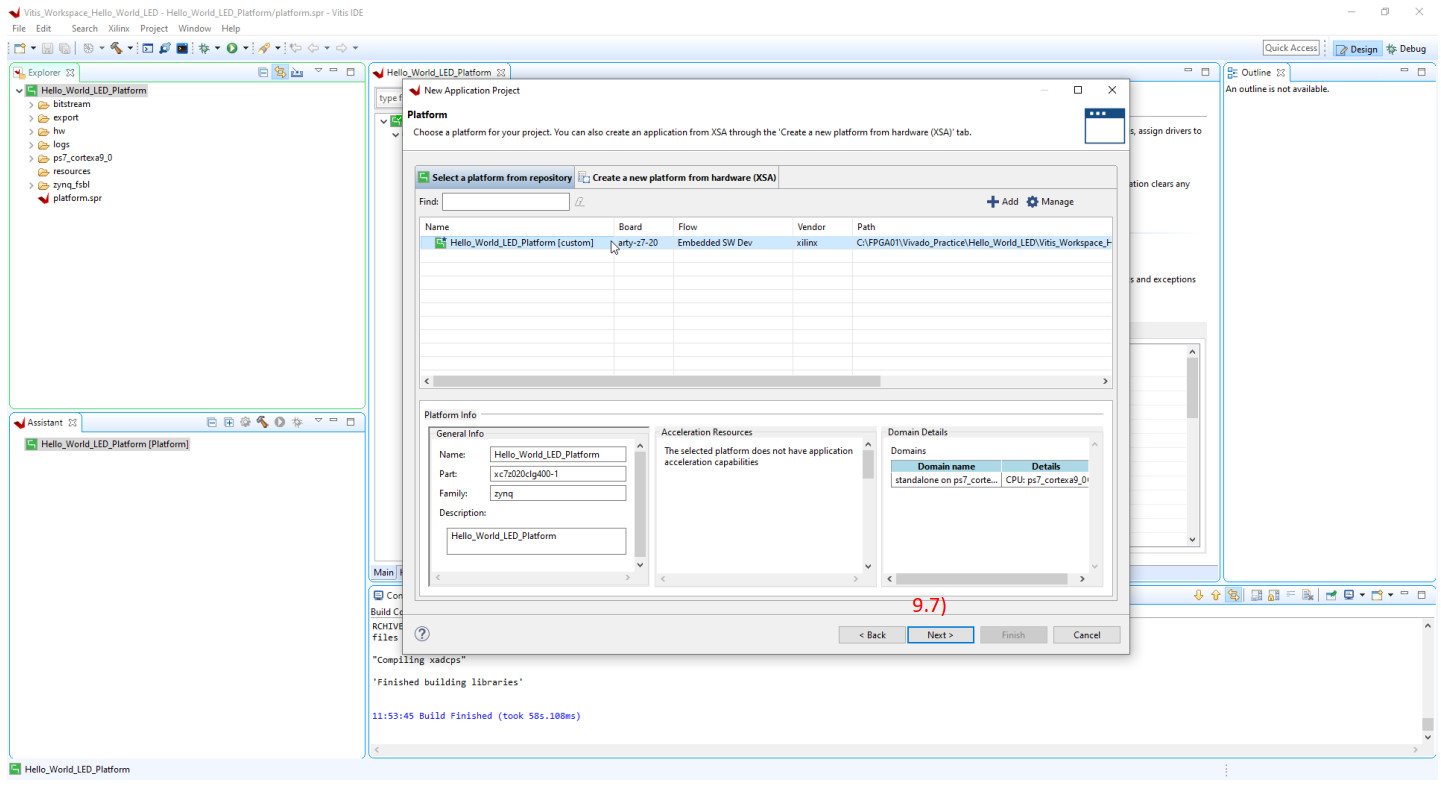This screenshot has width=1441, height=787.
Task: Click the Back button
Action: [x=871, y=635]
